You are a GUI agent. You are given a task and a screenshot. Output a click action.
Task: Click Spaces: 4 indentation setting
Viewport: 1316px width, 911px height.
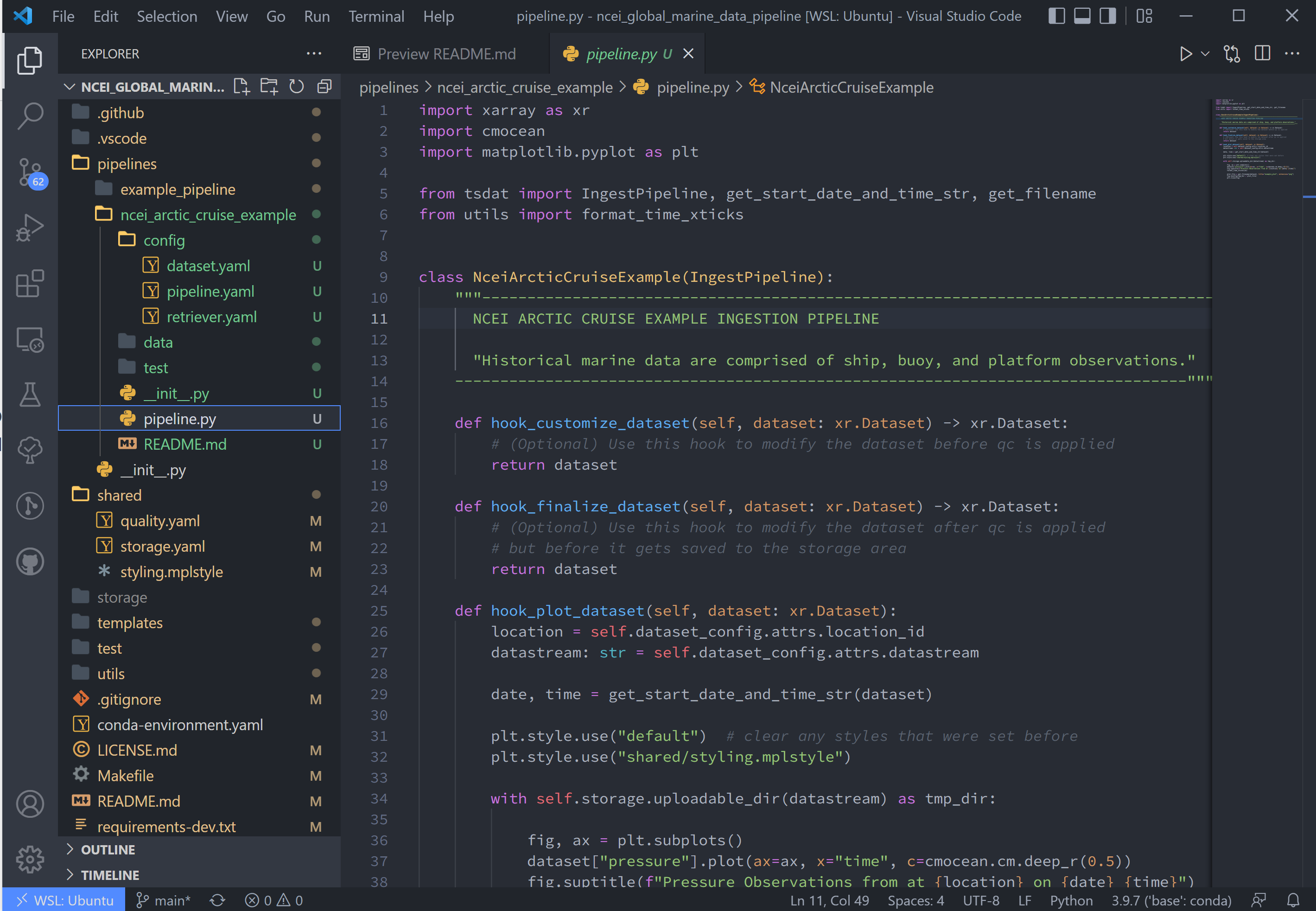tap(915, 901)
